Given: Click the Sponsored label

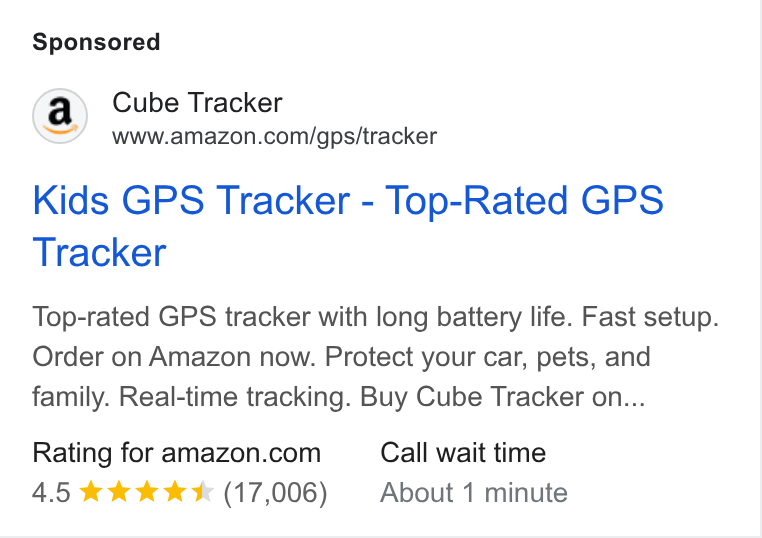Looking at the screenshot, I should [96, 42].
